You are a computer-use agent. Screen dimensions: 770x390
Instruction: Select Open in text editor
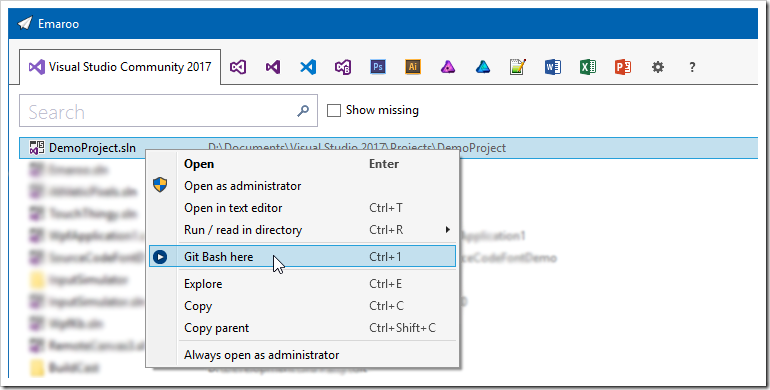point(302,208)
